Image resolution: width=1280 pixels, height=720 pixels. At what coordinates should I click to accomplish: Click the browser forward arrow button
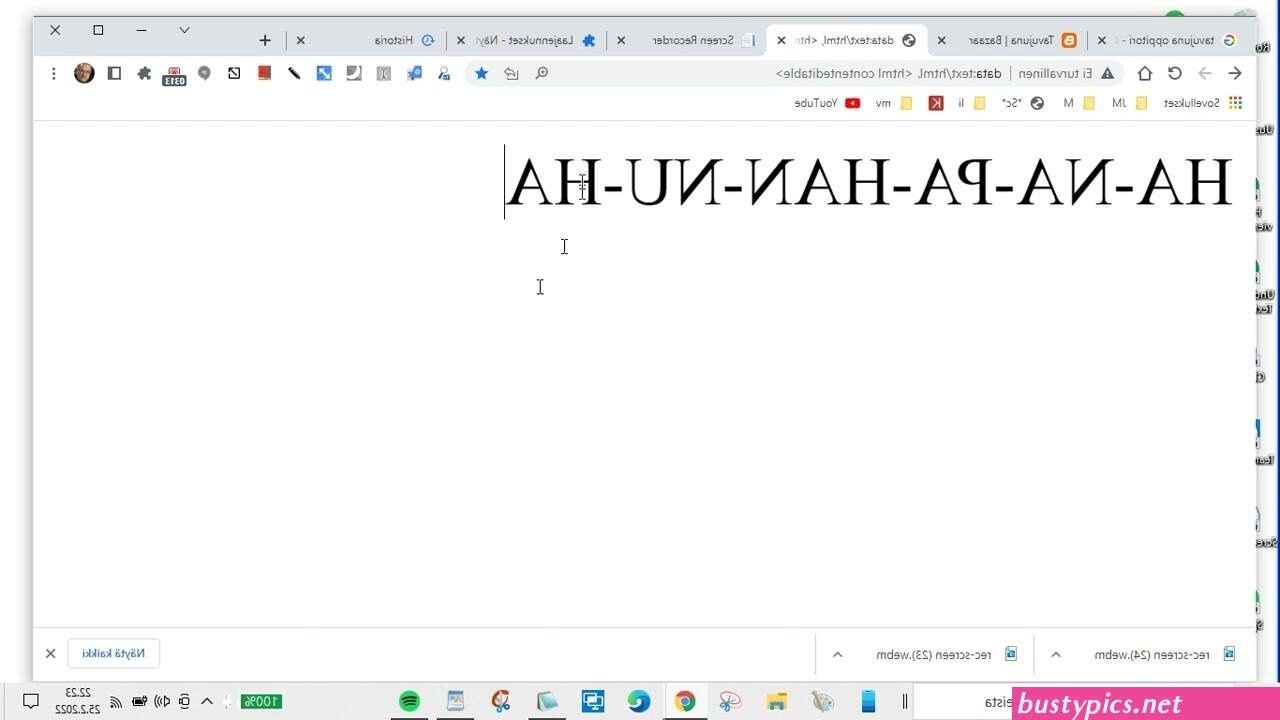click(1205, 73)
